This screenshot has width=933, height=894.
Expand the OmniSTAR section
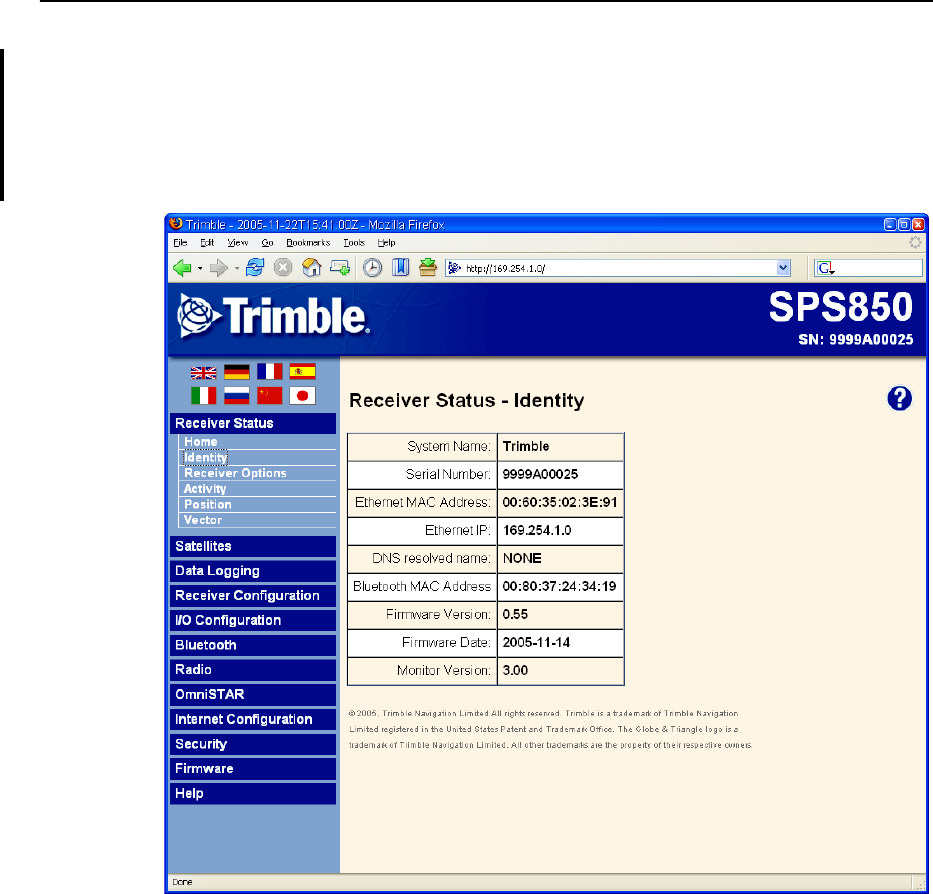click(x=253, y=695)
